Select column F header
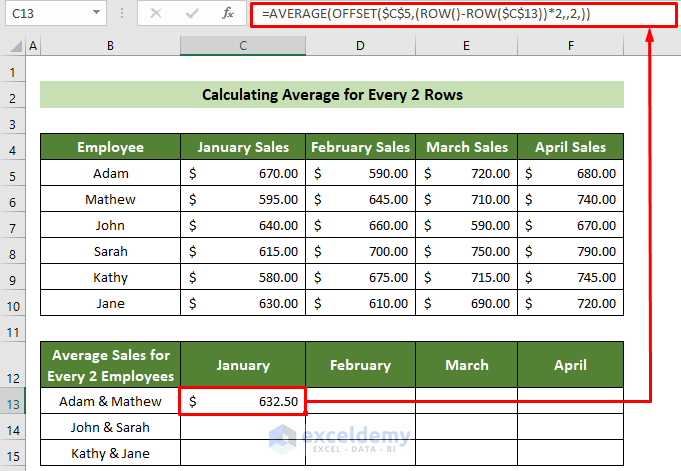The image size is (681, 471). tap(570, 46)
